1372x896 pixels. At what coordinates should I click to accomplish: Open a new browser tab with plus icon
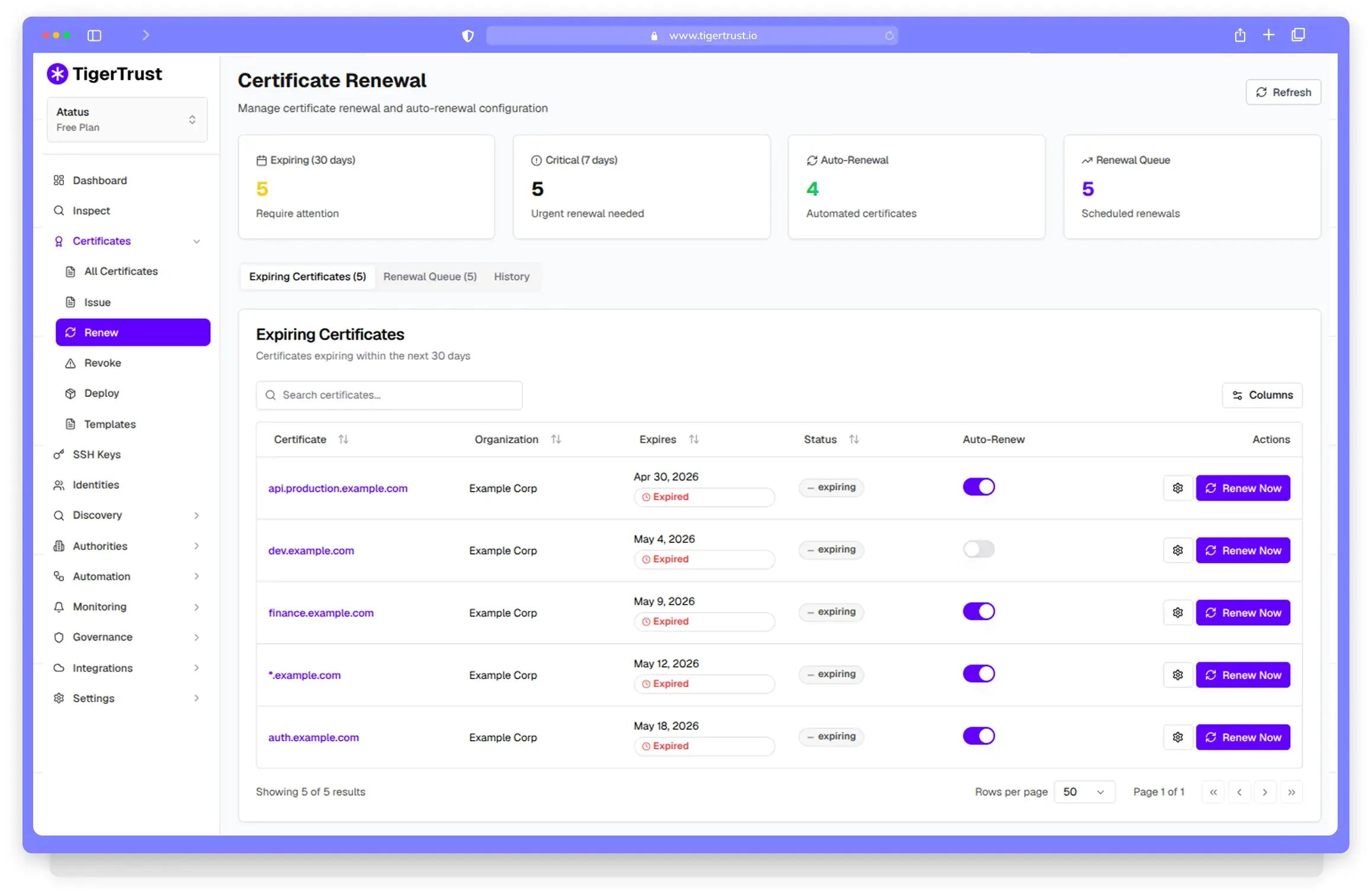pos(1268,35)
